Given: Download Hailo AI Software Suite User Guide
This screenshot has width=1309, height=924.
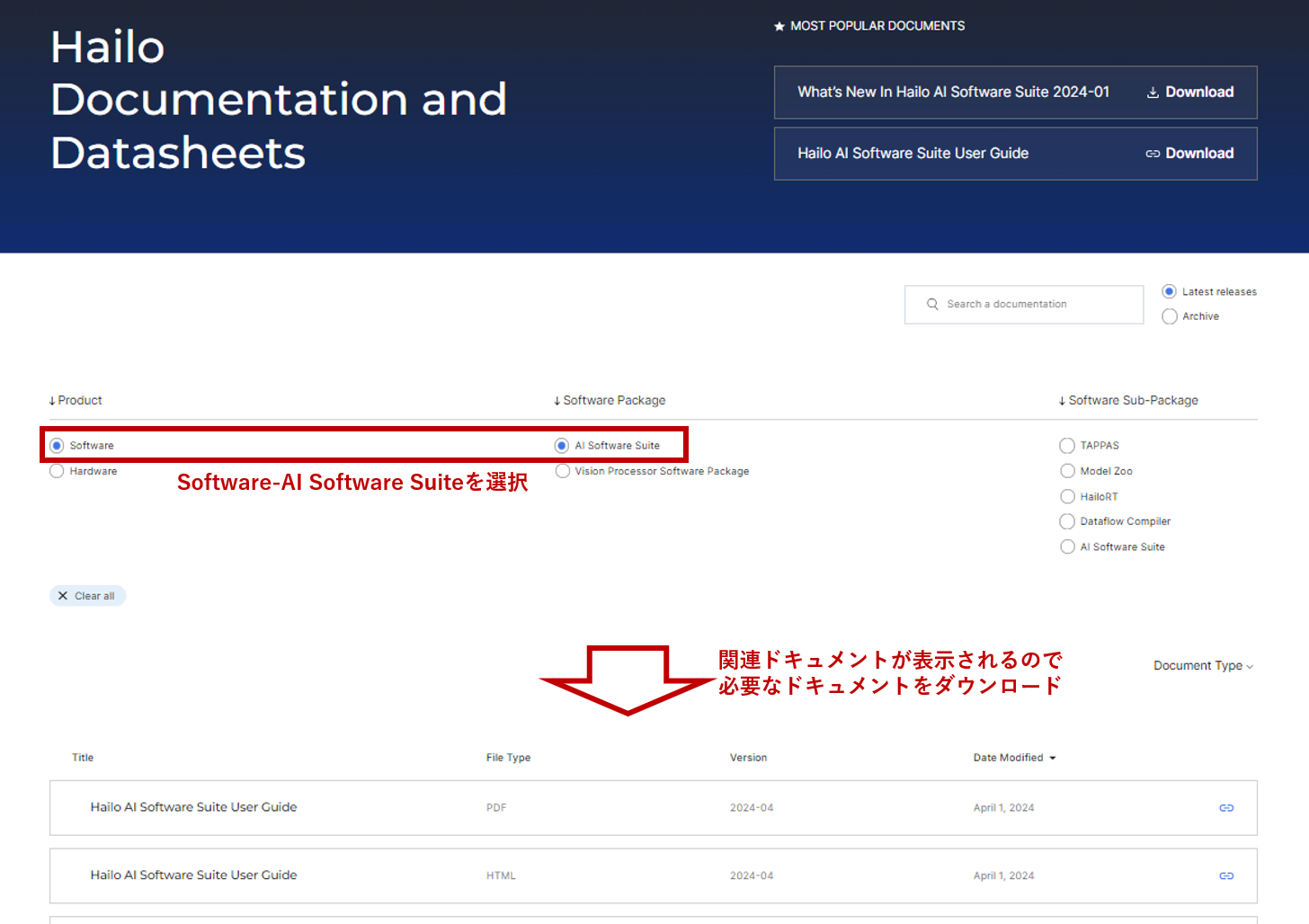Looking at the screenshot, I should click(x=1189, y=154).
